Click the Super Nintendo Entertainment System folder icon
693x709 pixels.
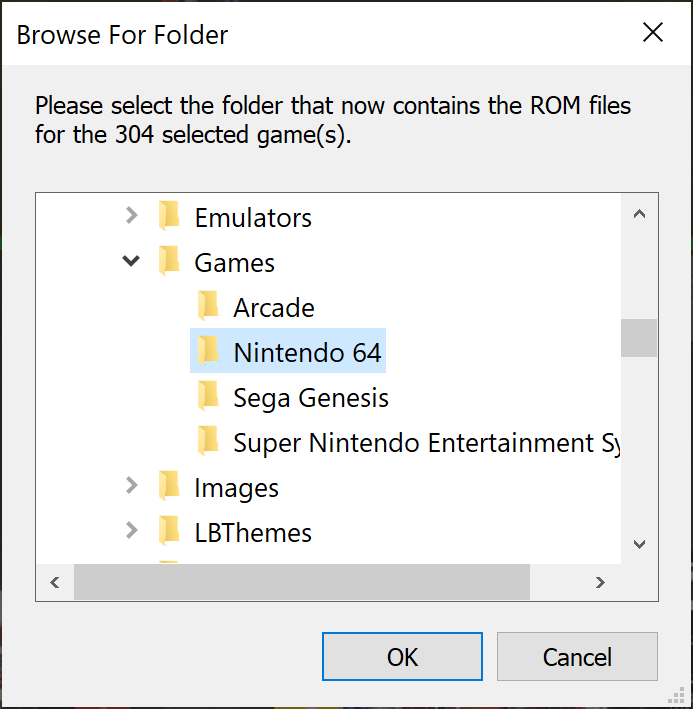(208, 441)
